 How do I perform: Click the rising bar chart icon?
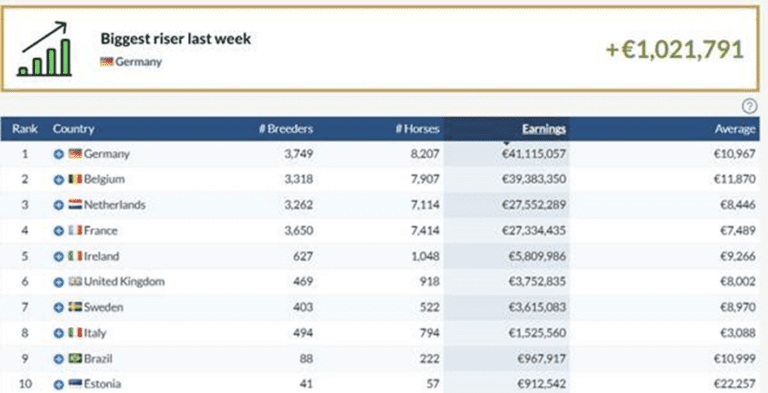pos(45,49)
